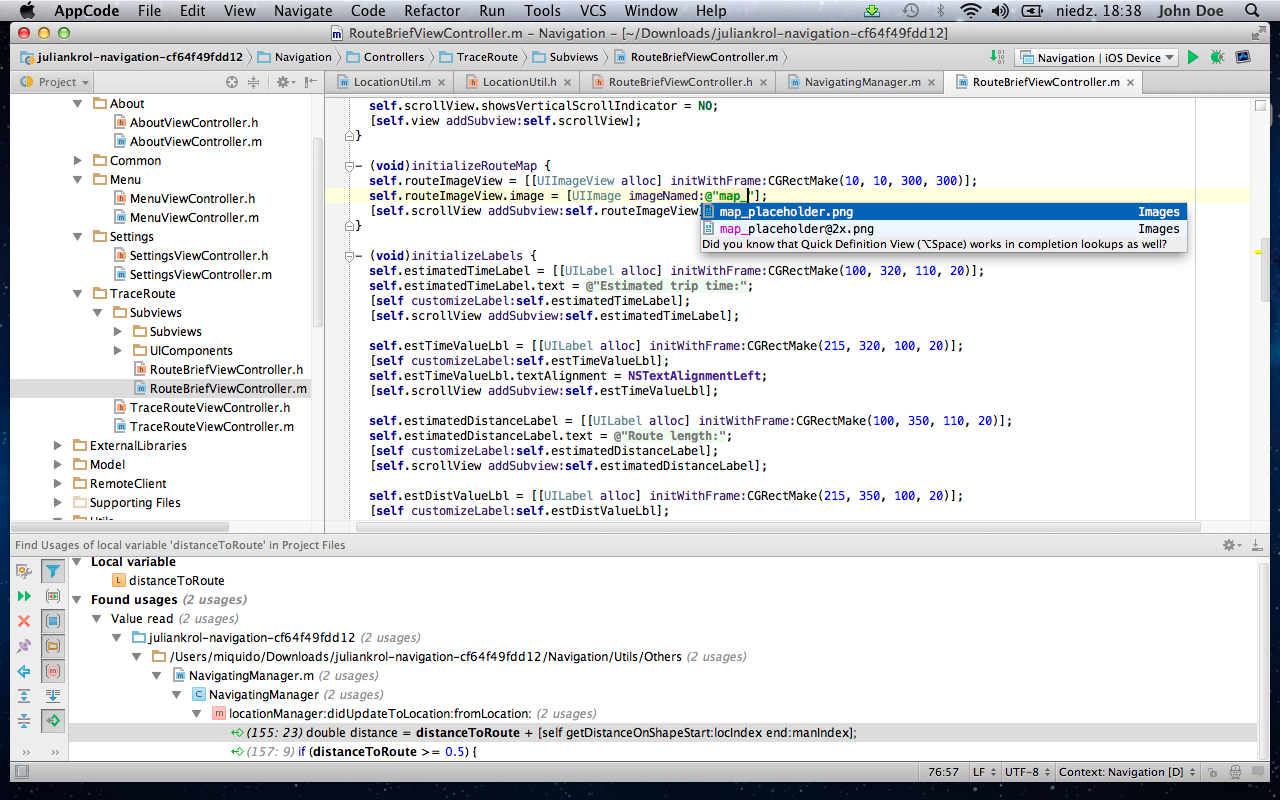
Task: Close the NavigatingManager.m tab
Action: point(931,82)
